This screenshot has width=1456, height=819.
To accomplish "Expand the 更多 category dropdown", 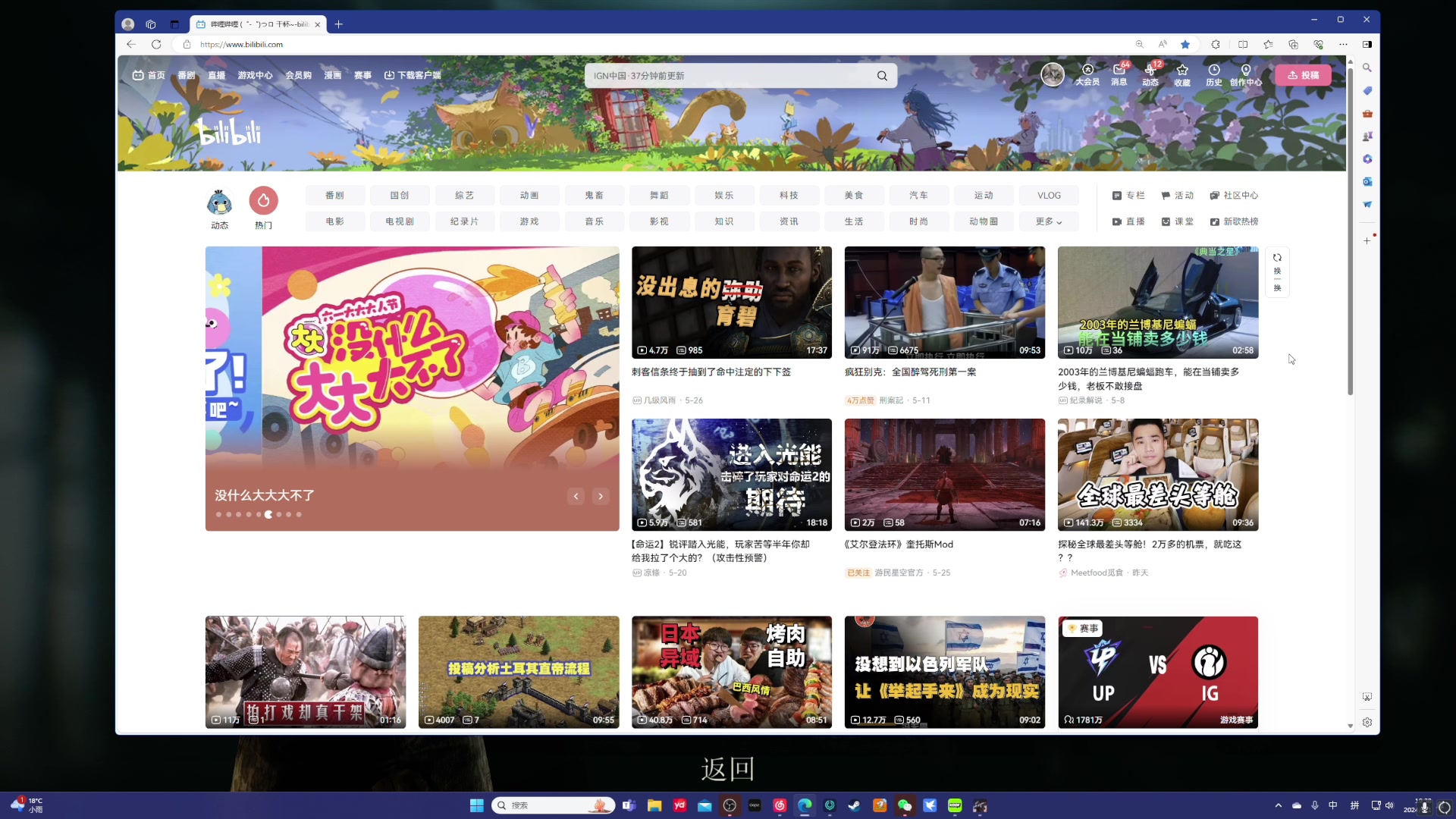I will [1049, 221].
